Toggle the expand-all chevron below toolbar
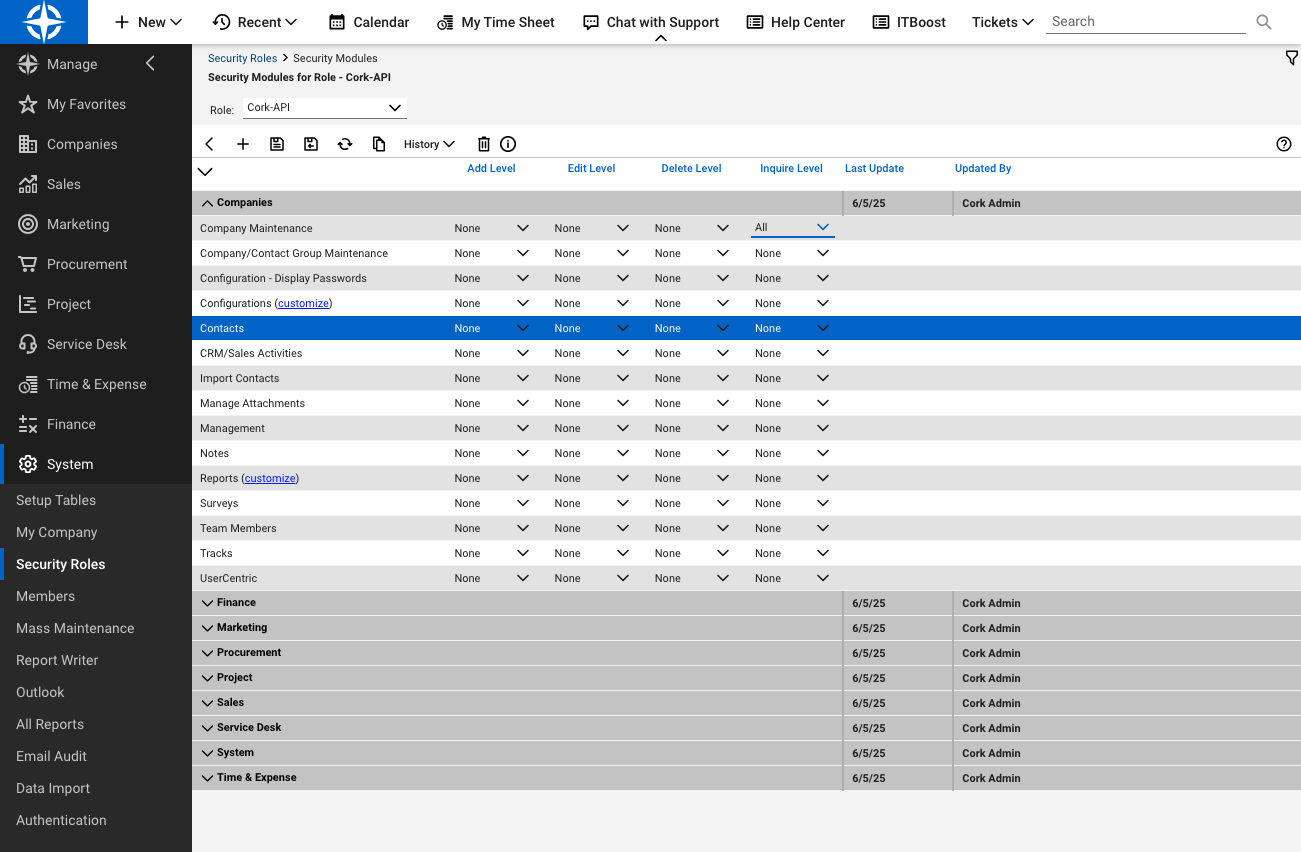Viewport: 1301px width, 852px height. pyautogui.click(x=205, y=171)
